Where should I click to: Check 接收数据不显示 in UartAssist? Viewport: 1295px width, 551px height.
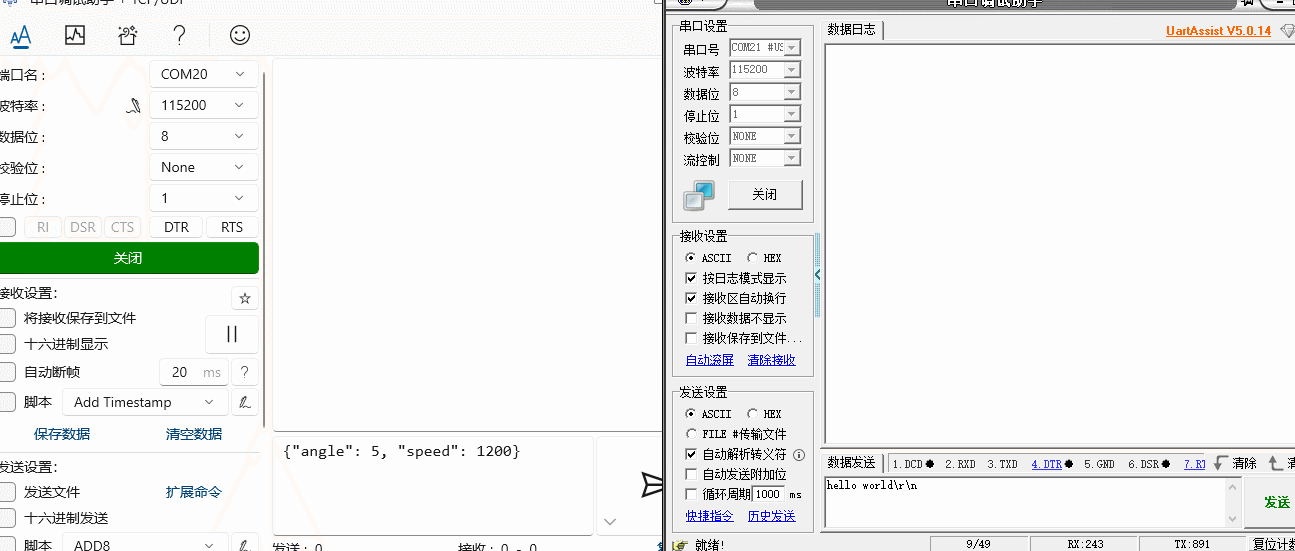[x=691, y=318]
